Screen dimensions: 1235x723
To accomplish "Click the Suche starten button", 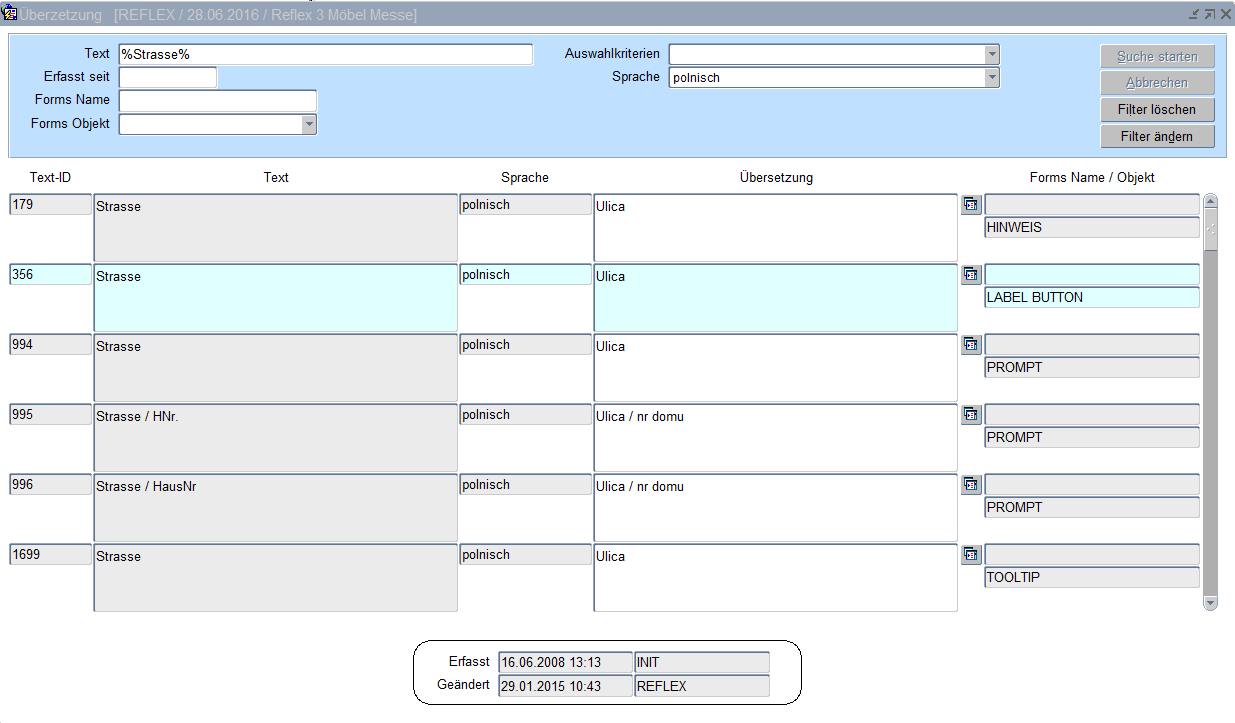I will [1157, 57].
